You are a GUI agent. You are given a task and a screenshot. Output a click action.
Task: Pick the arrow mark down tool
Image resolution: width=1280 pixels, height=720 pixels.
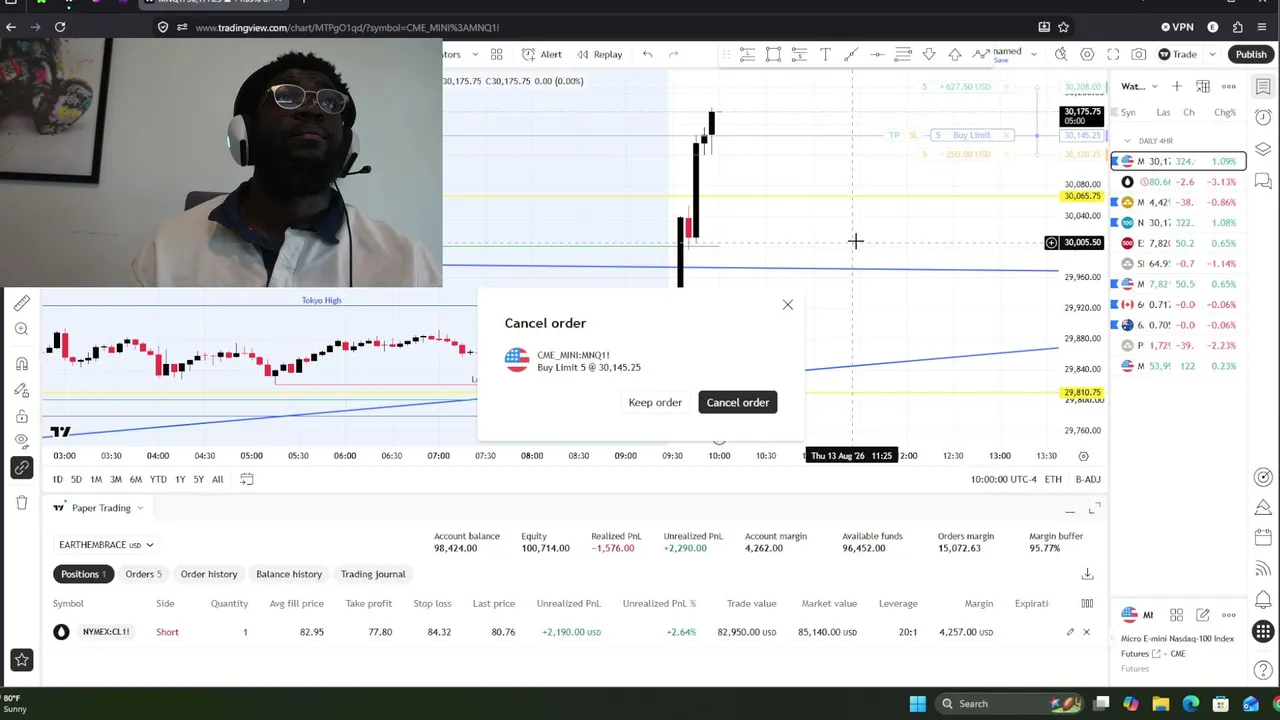[929, 54]
